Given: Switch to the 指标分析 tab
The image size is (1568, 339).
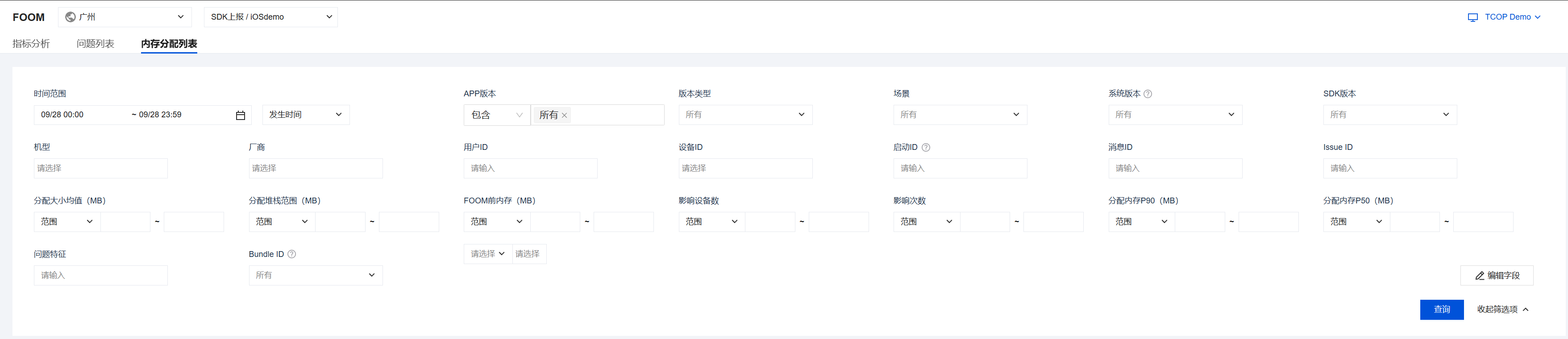Looking at the screenshot, I should (31, 44).
